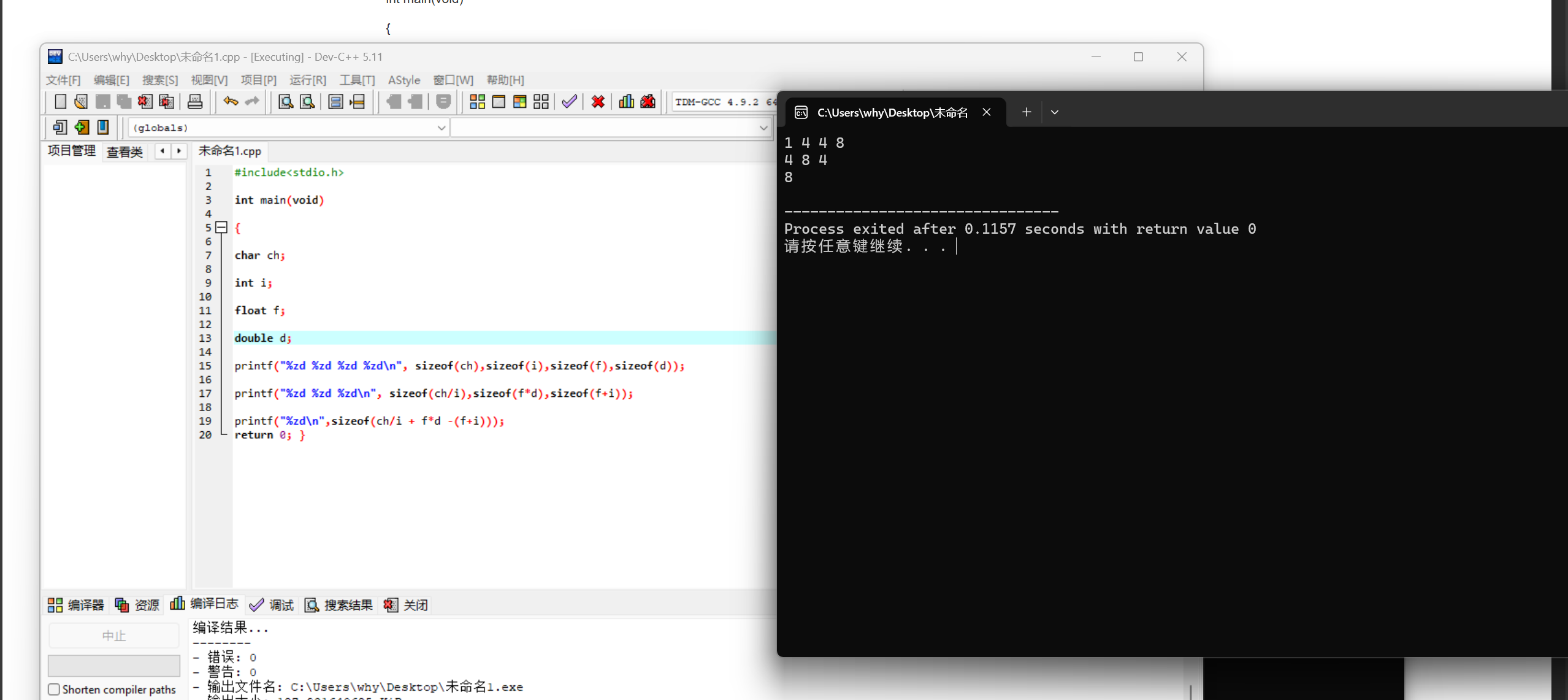Click the Open file toolbar icon

(x=81, y=102)
